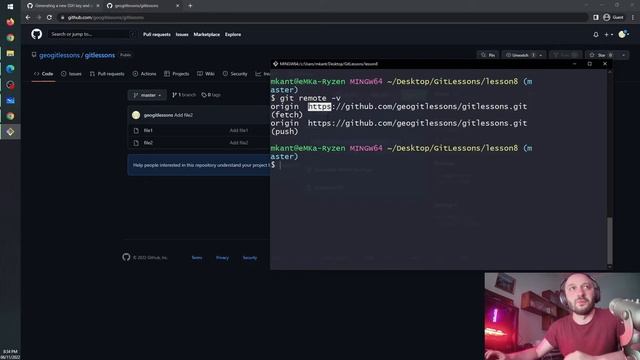
Task: Click the Star button
Action: [602, 55]
